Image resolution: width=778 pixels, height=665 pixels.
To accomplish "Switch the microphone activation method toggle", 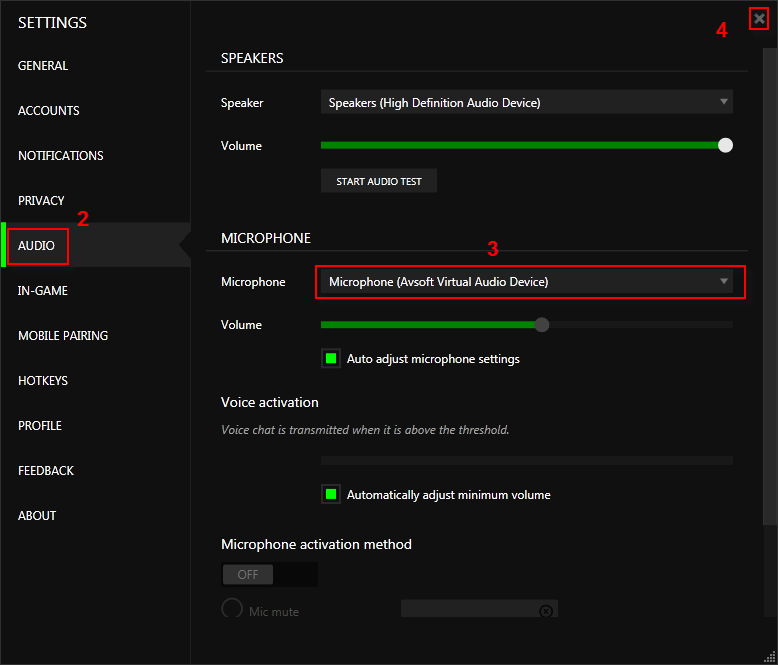I will click(269, 574).
